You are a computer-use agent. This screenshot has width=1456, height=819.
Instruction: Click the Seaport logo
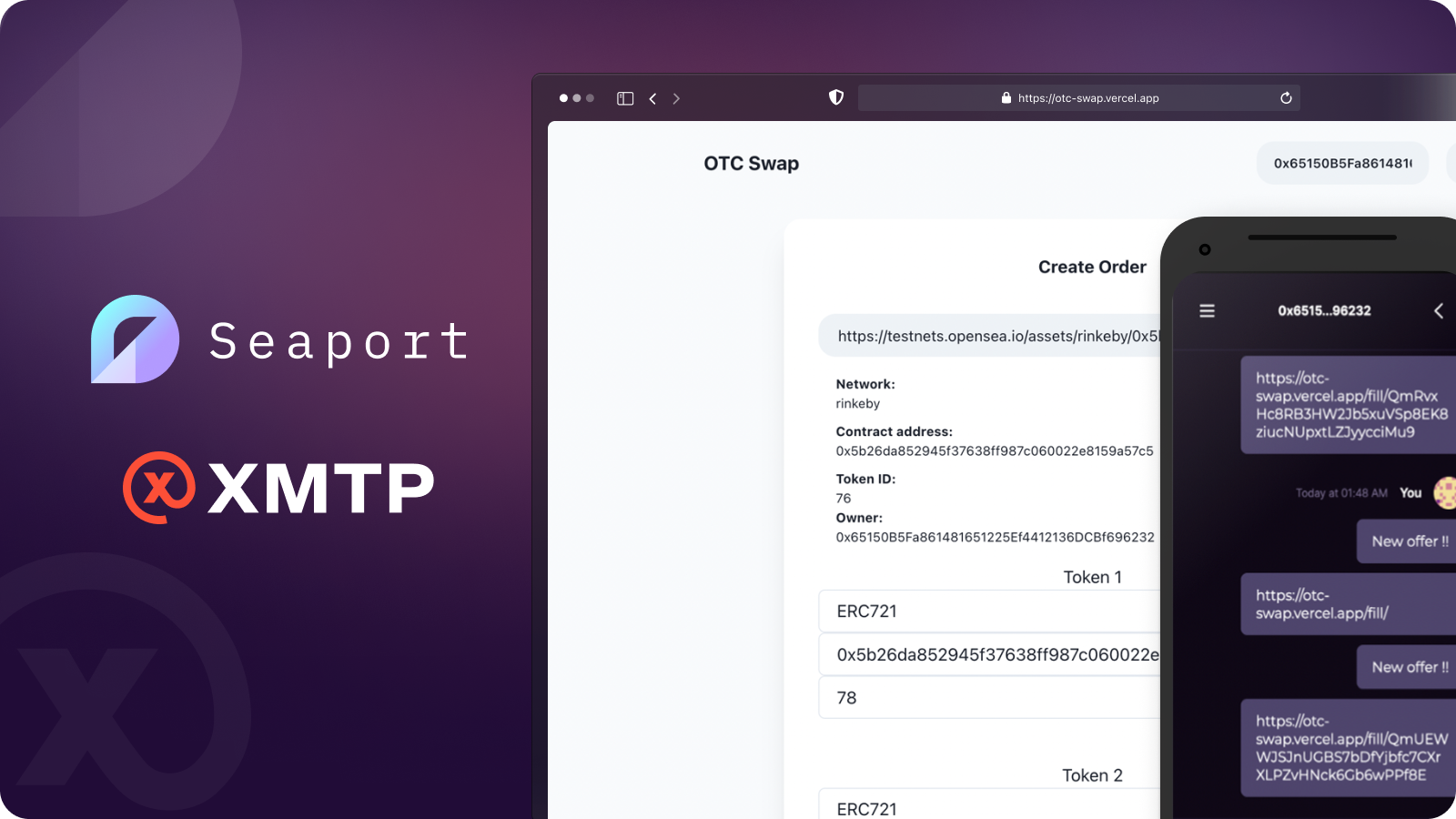coord(134,341)
